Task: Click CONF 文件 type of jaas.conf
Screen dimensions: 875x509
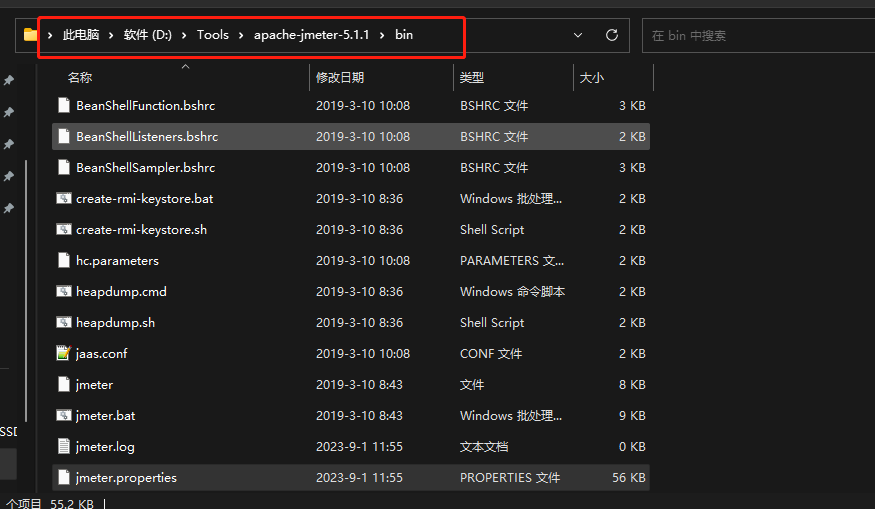Action: [x=491, y=353]
